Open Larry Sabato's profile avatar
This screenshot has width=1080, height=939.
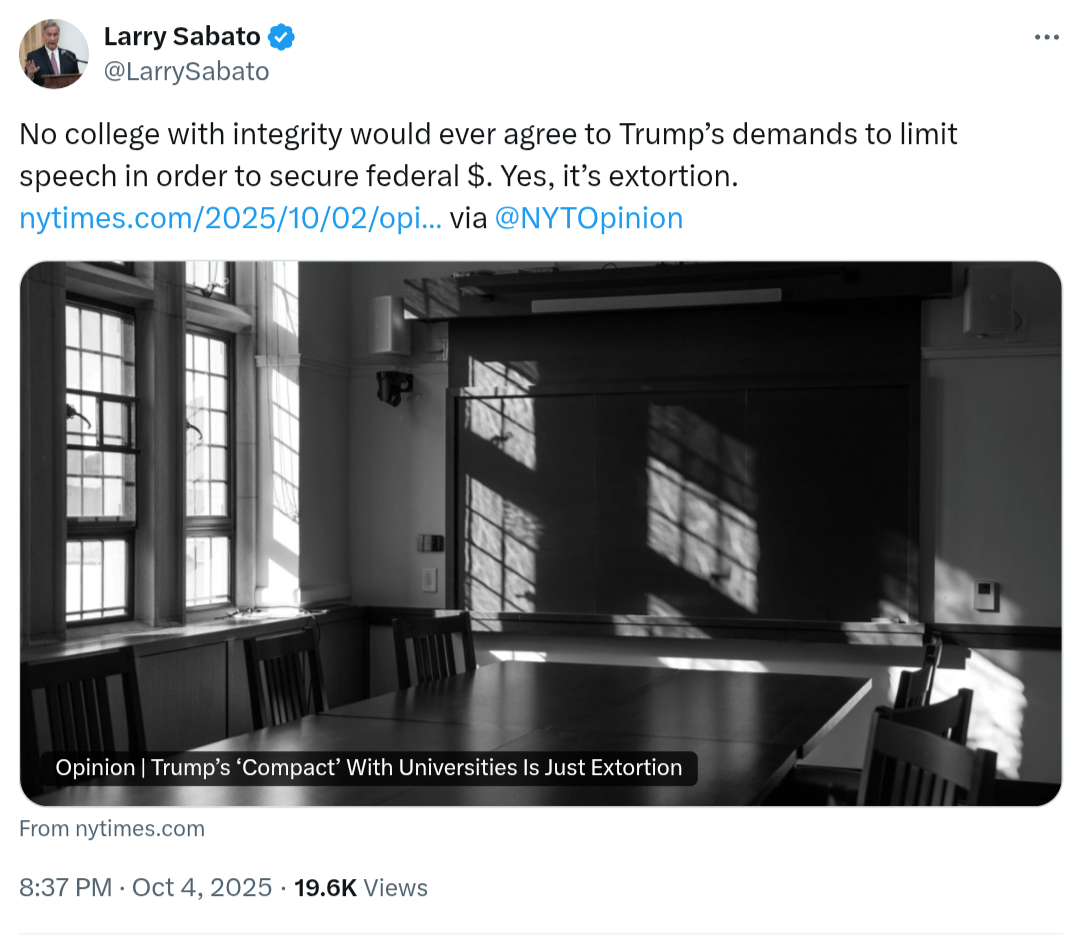[x=54, y=54]
